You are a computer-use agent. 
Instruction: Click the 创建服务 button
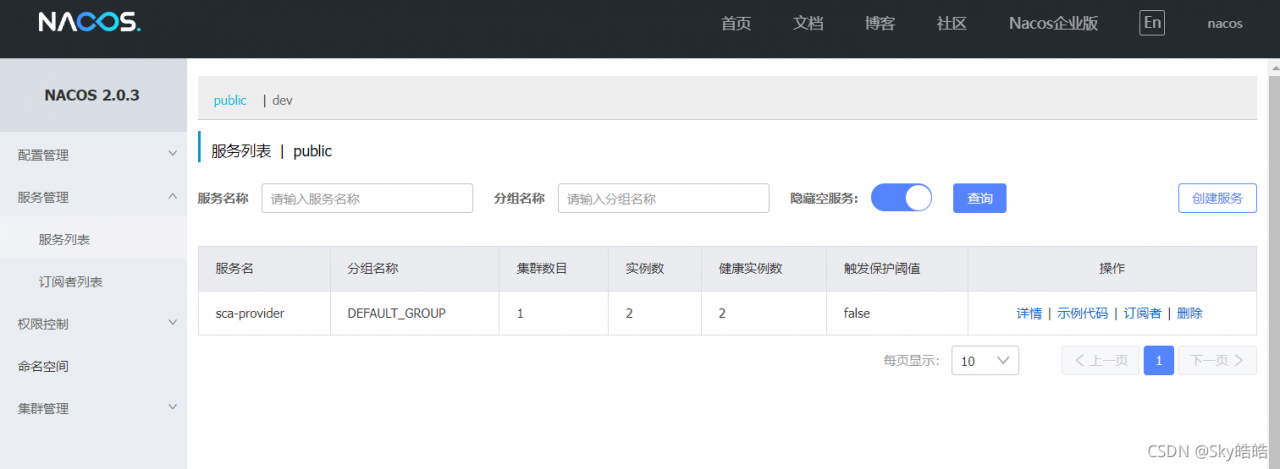(x=1217, y=198)
